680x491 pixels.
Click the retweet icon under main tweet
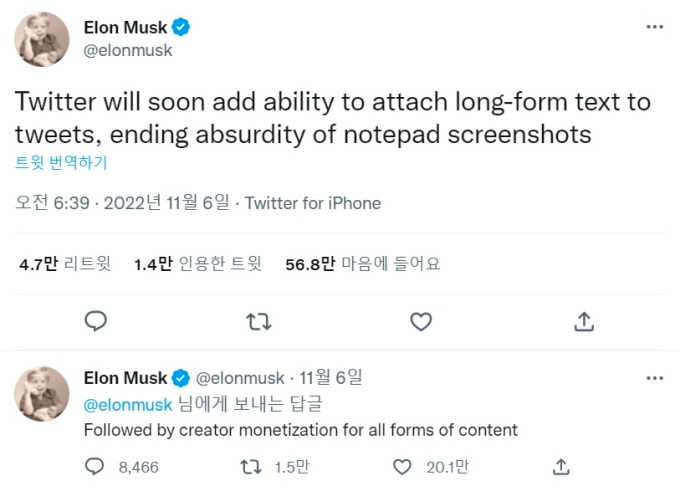258,322
